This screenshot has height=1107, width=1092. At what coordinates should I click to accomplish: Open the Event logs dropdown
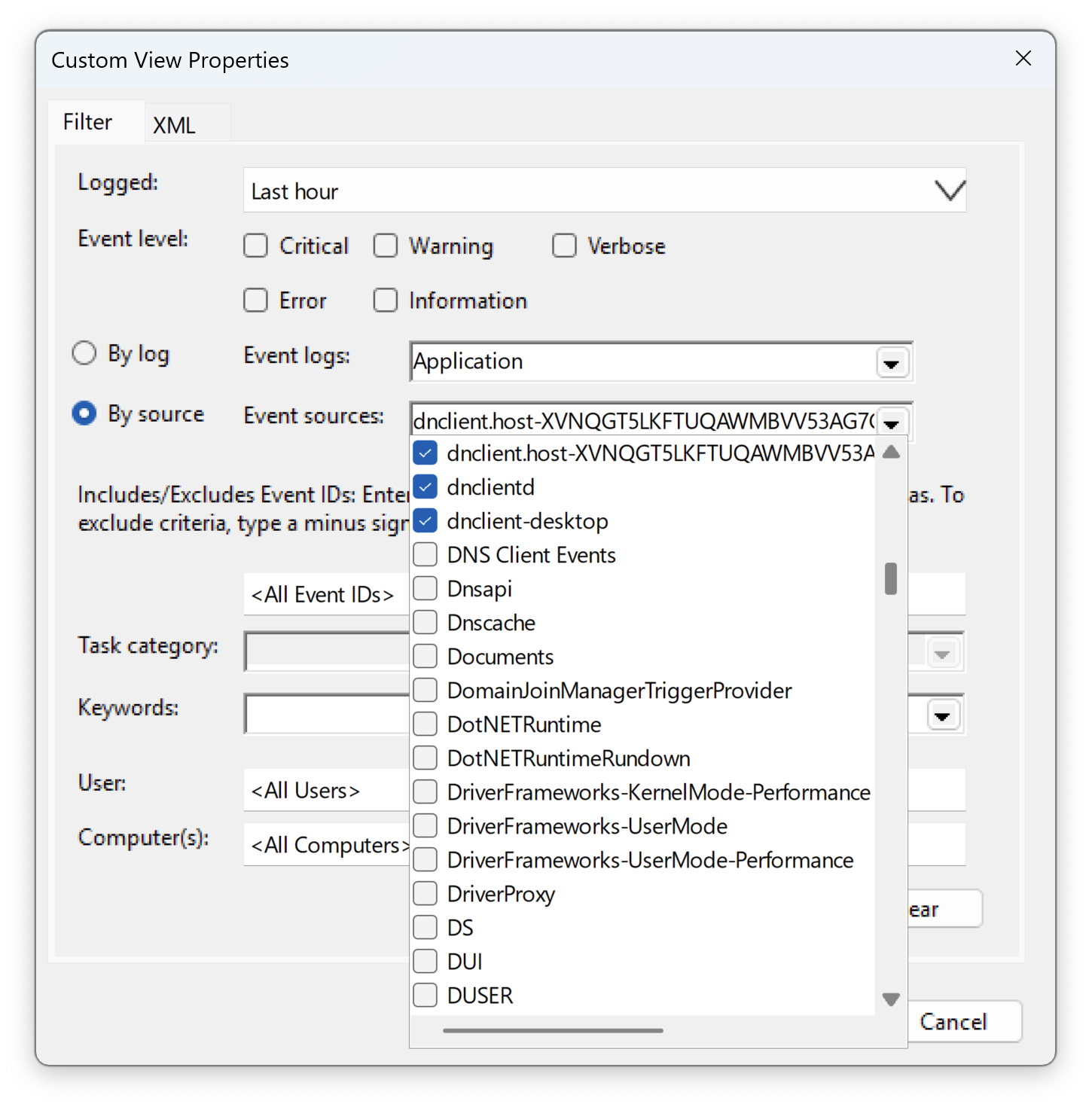coord(892,362)
